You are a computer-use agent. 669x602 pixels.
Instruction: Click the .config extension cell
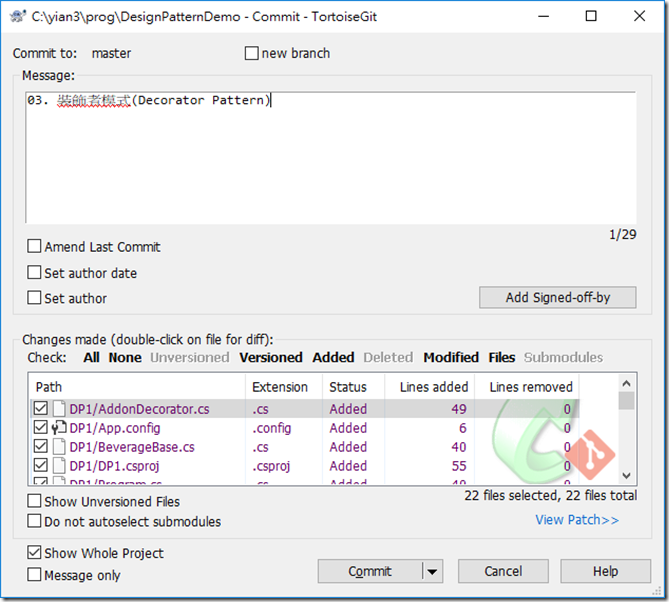coord(272,428)
